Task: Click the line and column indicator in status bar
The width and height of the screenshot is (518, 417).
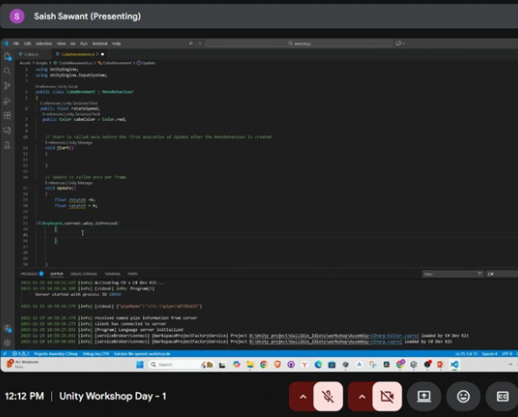Action: [x=466, y=354]
